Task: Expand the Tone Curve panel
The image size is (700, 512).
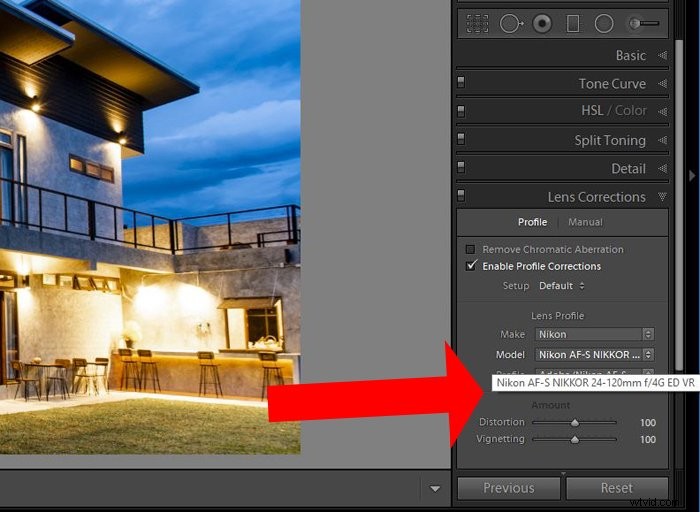Action: pos(662,83)
